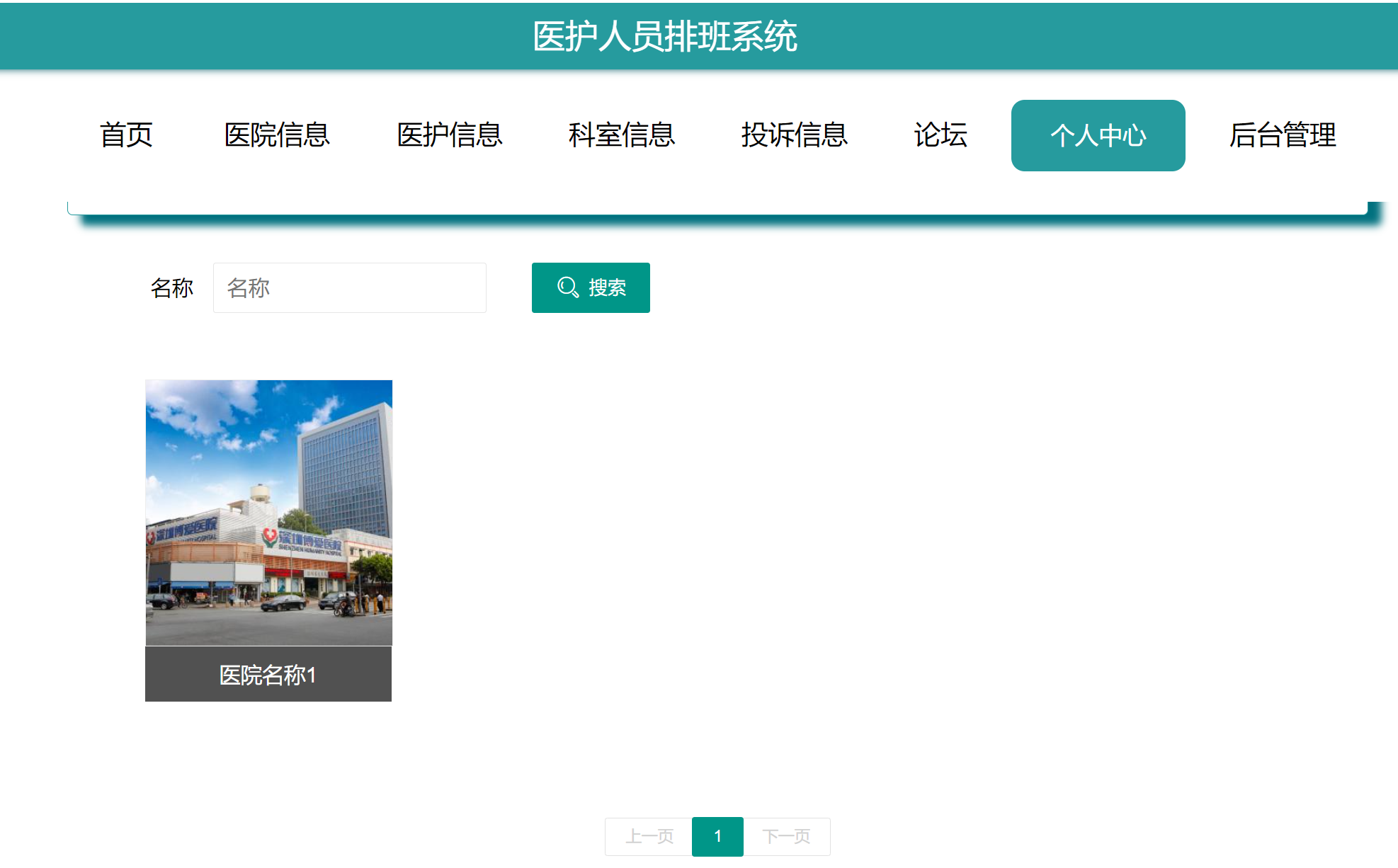Open the 投诉信息 navigation item
This screenshot has height=868, width=1398.
pyautogui.click(x=795, y=135)
